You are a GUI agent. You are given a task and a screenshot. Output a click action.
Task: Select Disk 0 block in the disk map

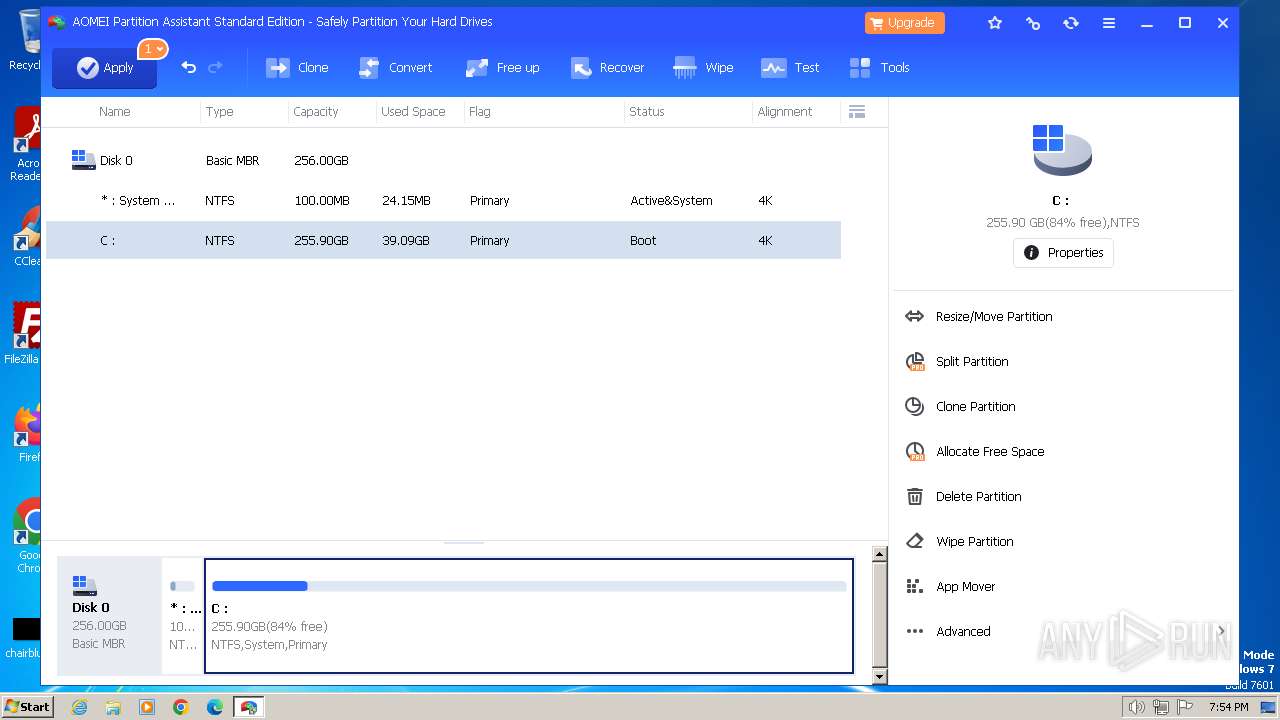click(109, 616)
